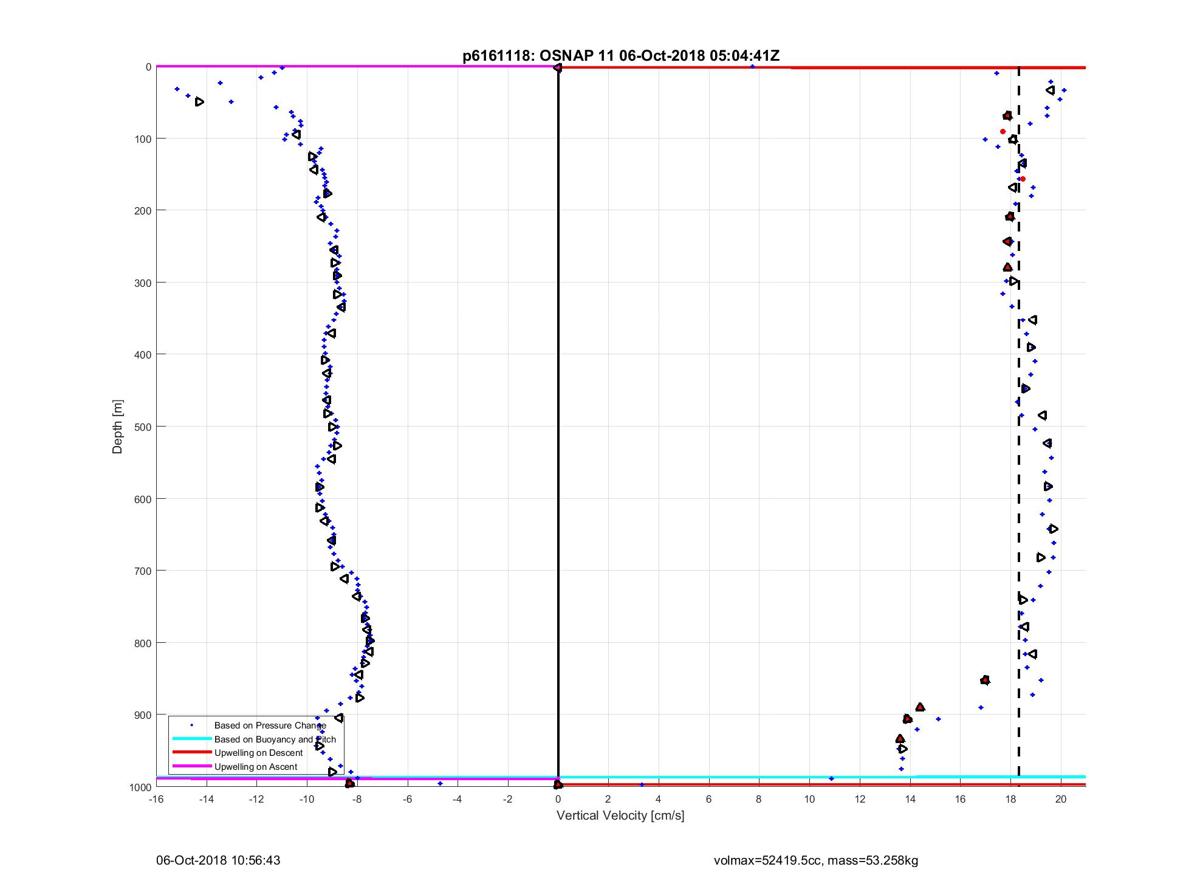This screenshot has height=885, width=1200.
Task: Click the velocity axis tick label "0" below the plot
Action: 558,799
